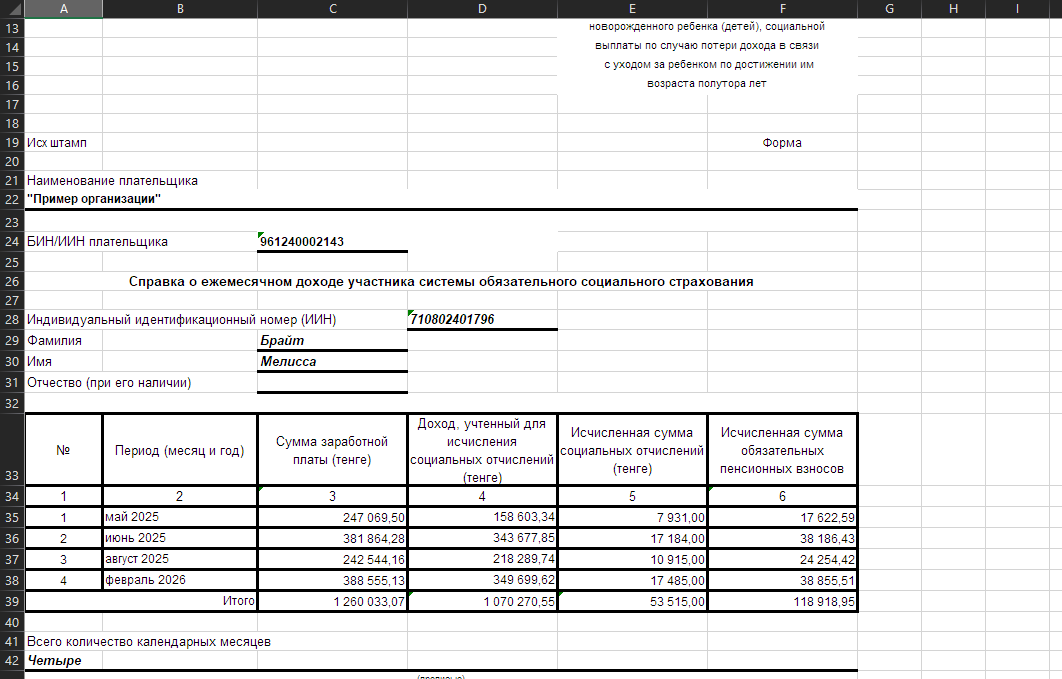1062x679 pixels.
Task: Click the surname cell containing Брайт
Action: pyautogui.click(x=332, y=341)
